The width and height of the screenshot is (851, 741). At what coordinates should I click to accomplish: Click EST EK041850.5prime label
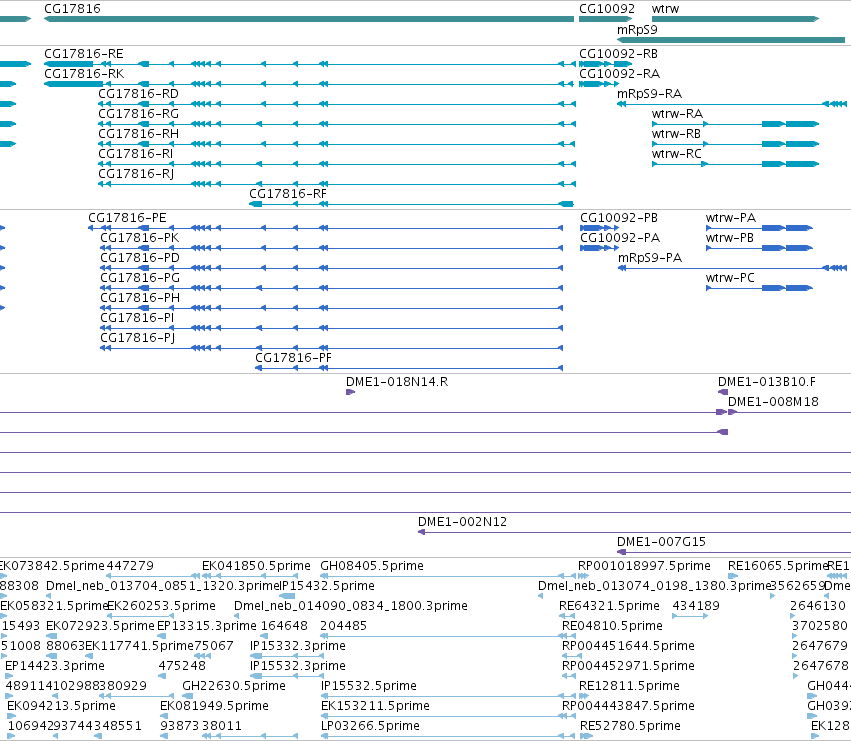(x=256, y=566)
